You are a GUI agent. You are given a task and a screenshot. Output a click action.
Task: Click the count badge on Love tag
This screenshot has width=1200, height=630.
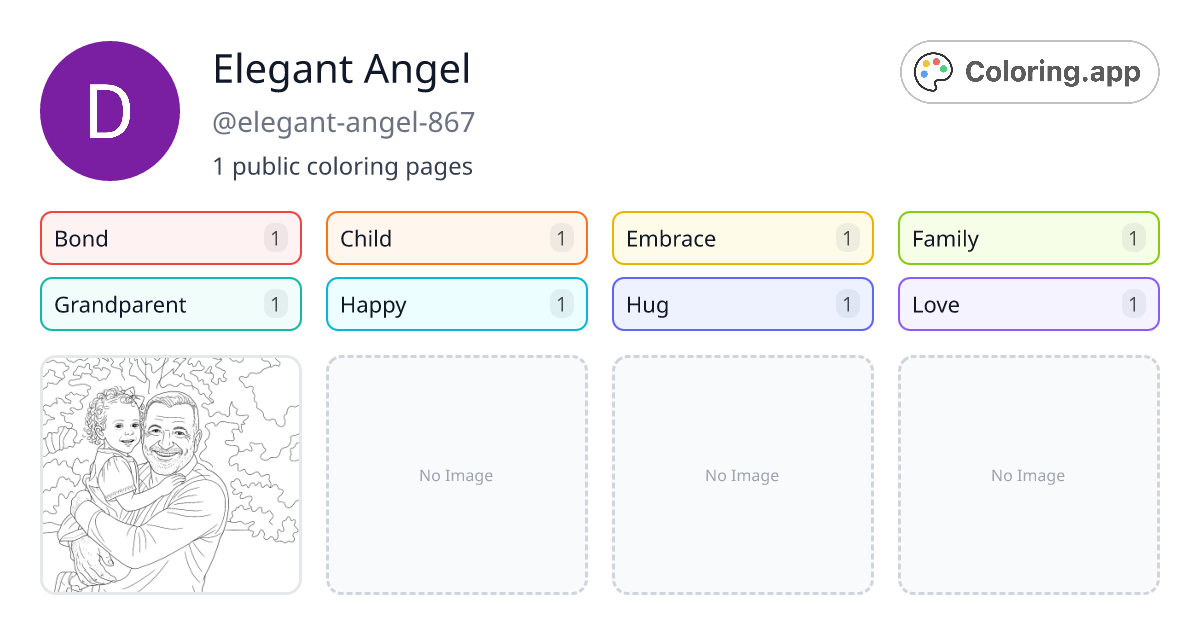(x=1133, y=304)
